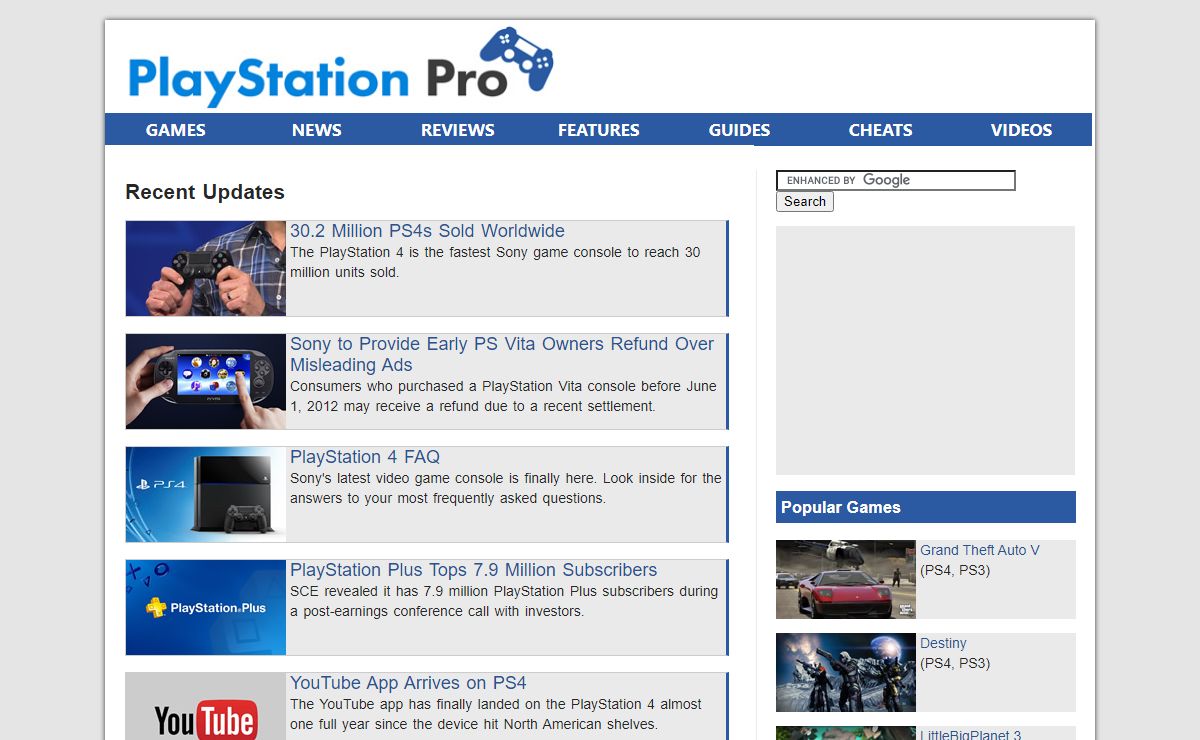Open the CHEATS section
This screenshot has width=1200, height=740.
[881, 130]
